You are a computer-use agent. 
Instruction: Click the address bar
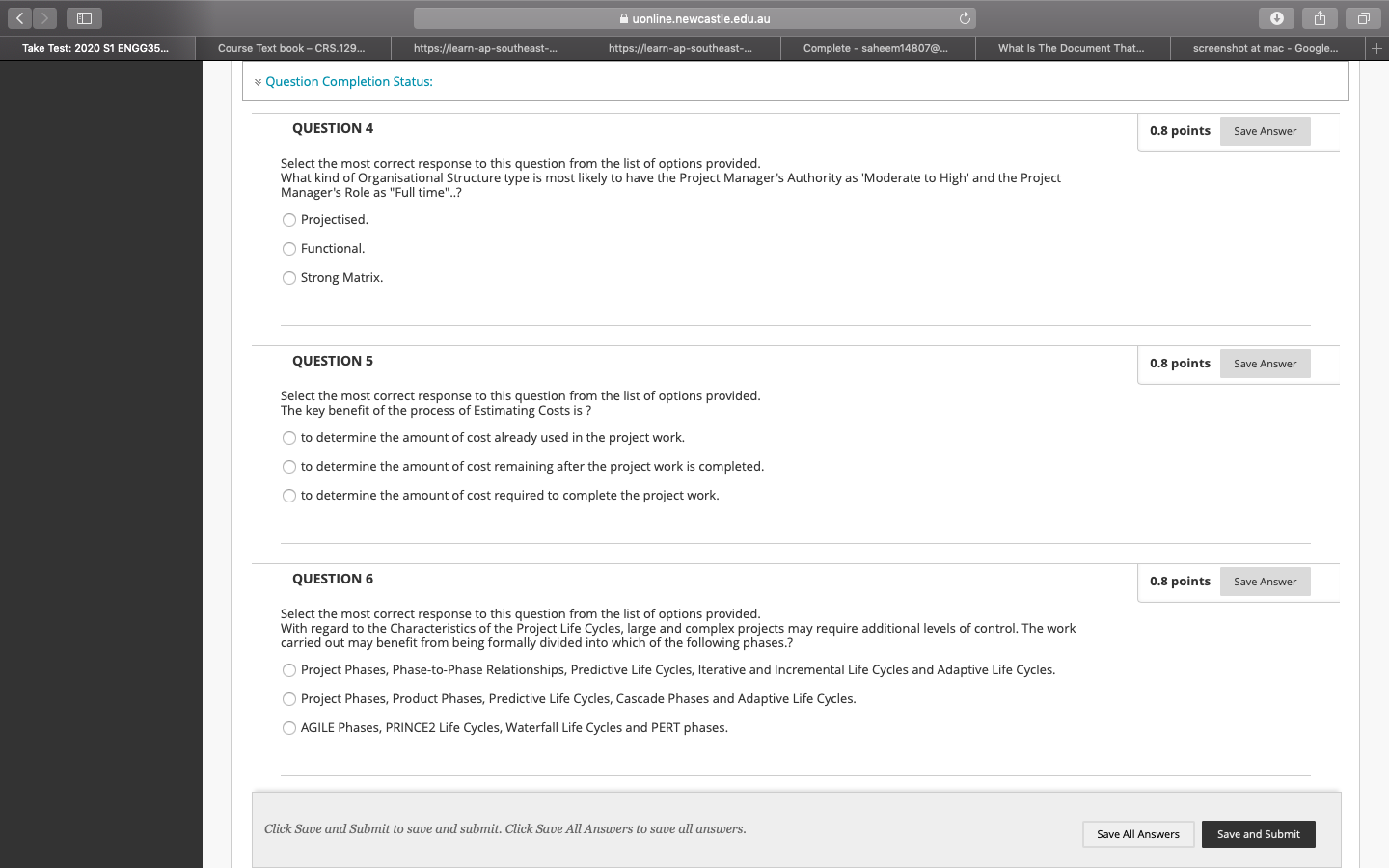coord(694,17)
